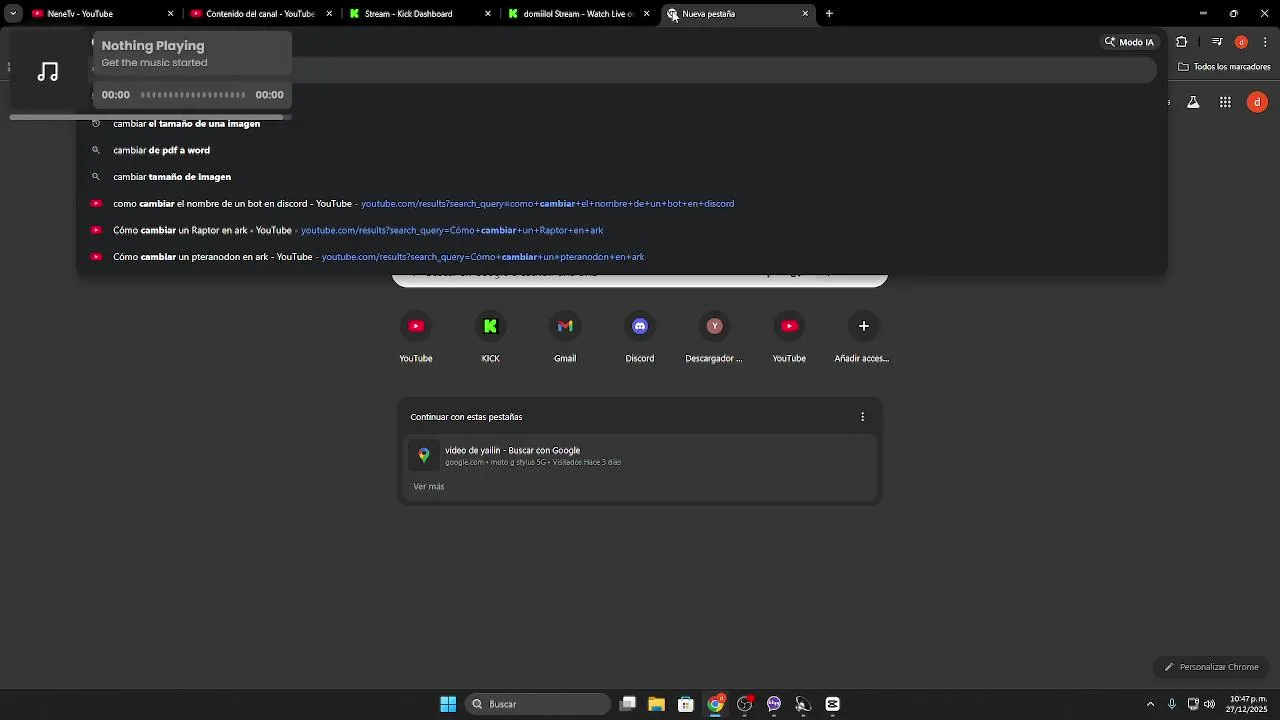1280x720 pixels.
Task: Open a new tab with plus button
Action: point(829,14)
